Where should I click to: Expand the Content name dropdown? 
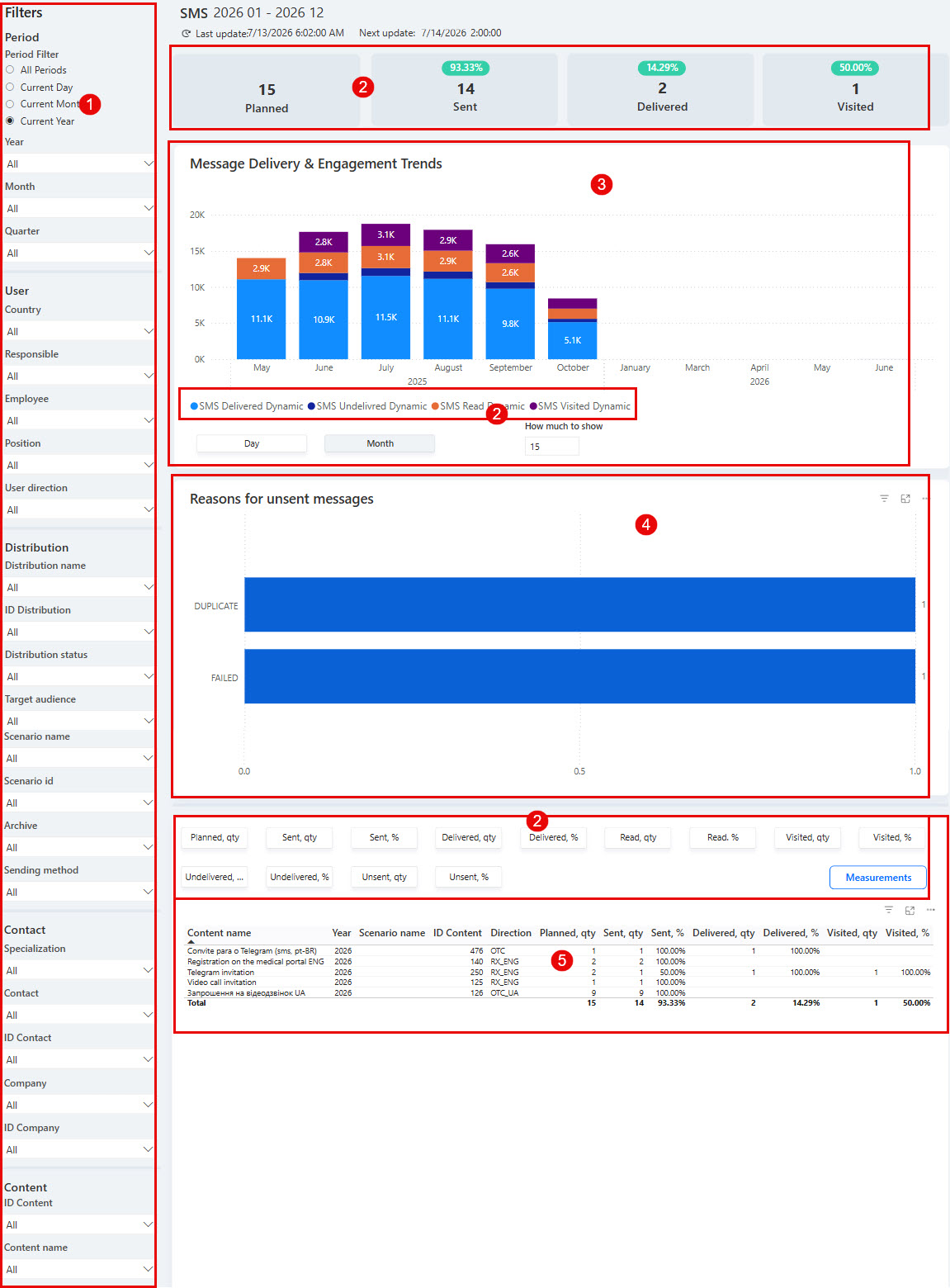click(78, 1269)
